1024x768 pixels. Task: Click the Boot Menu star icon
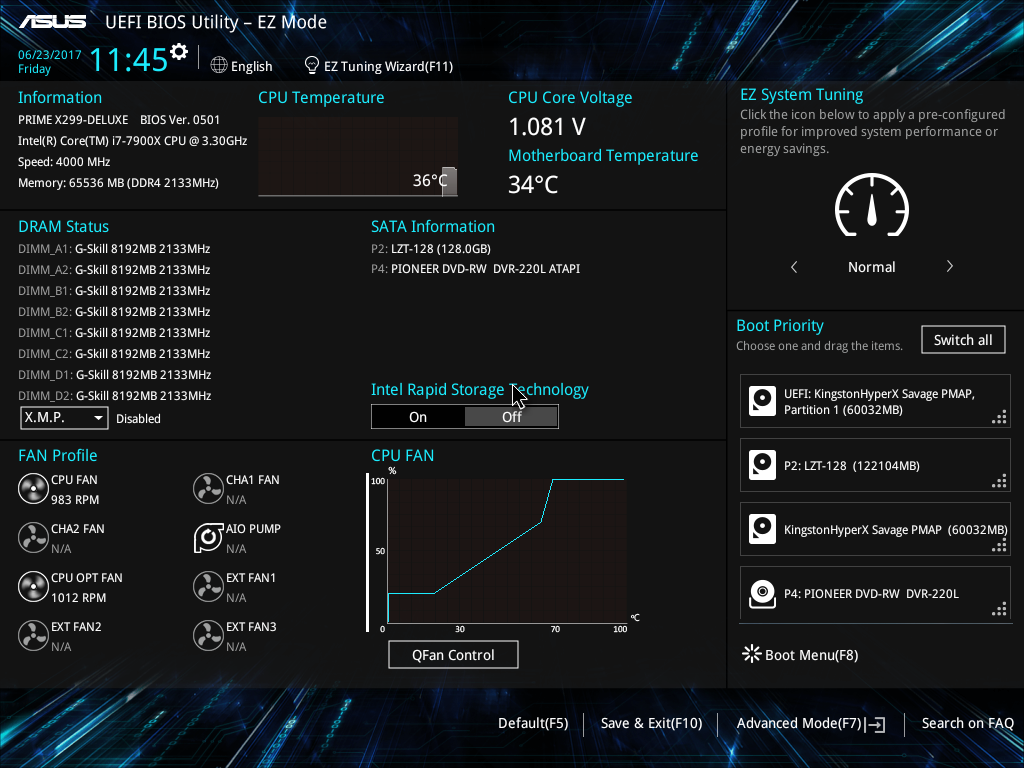(x=752, y=654)
